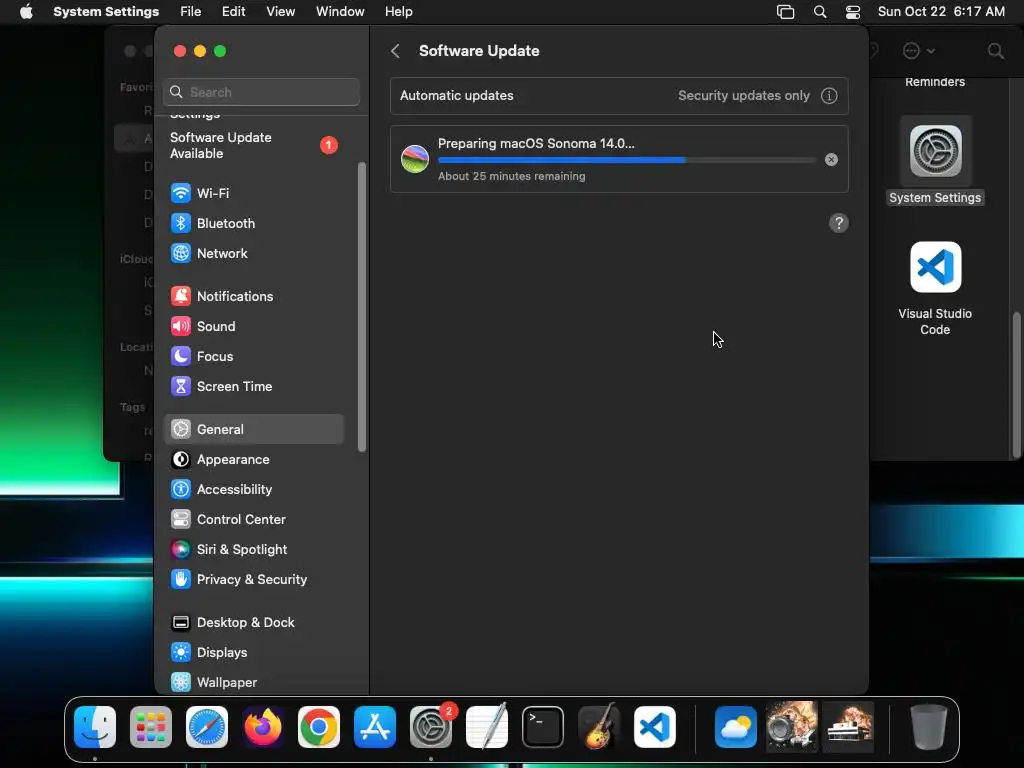Open Launchpad from the Dock
The height and width of the screenshot is (768, 1024).
click(151, 727)
